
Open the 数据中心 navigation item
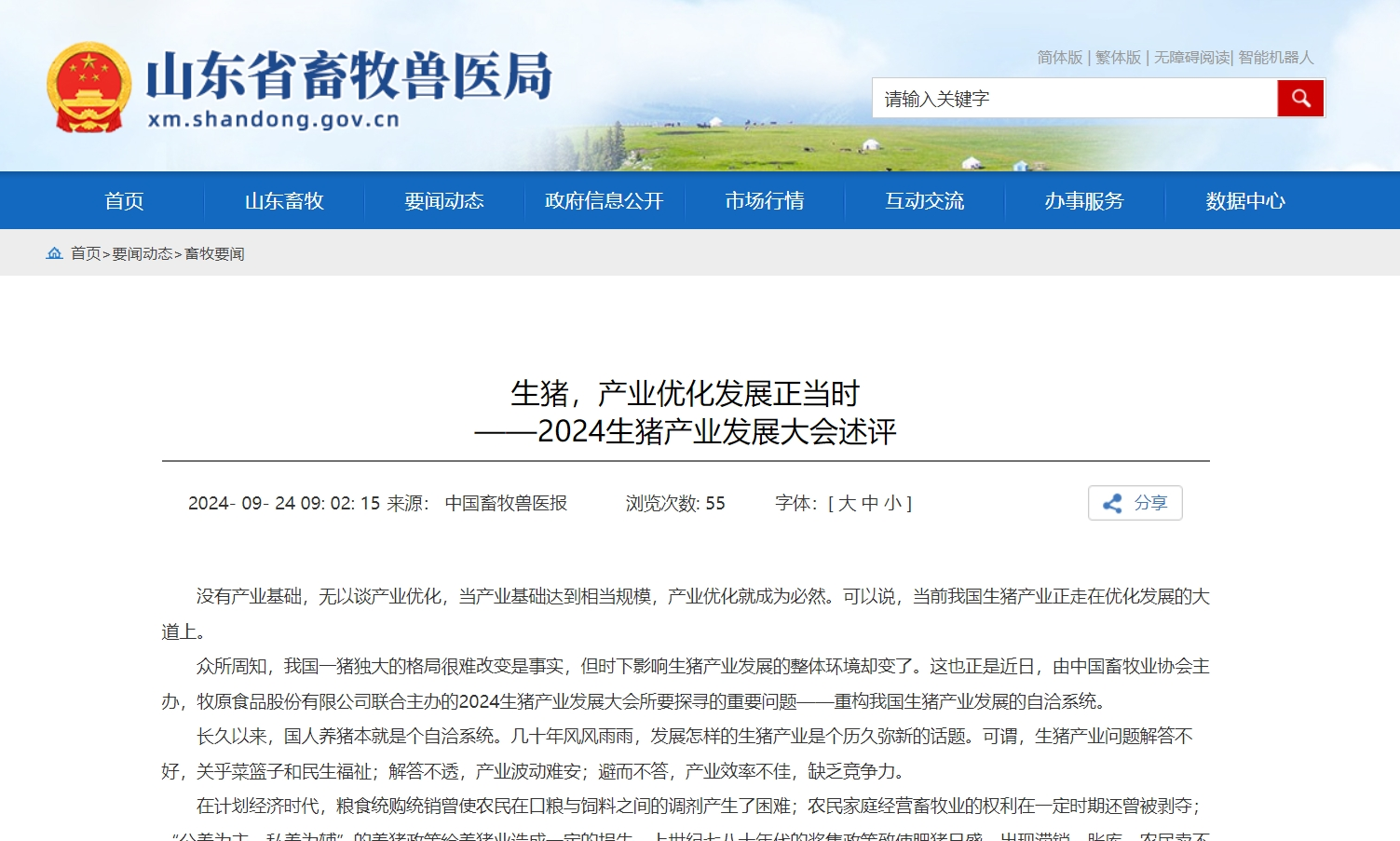point(1245,201)
